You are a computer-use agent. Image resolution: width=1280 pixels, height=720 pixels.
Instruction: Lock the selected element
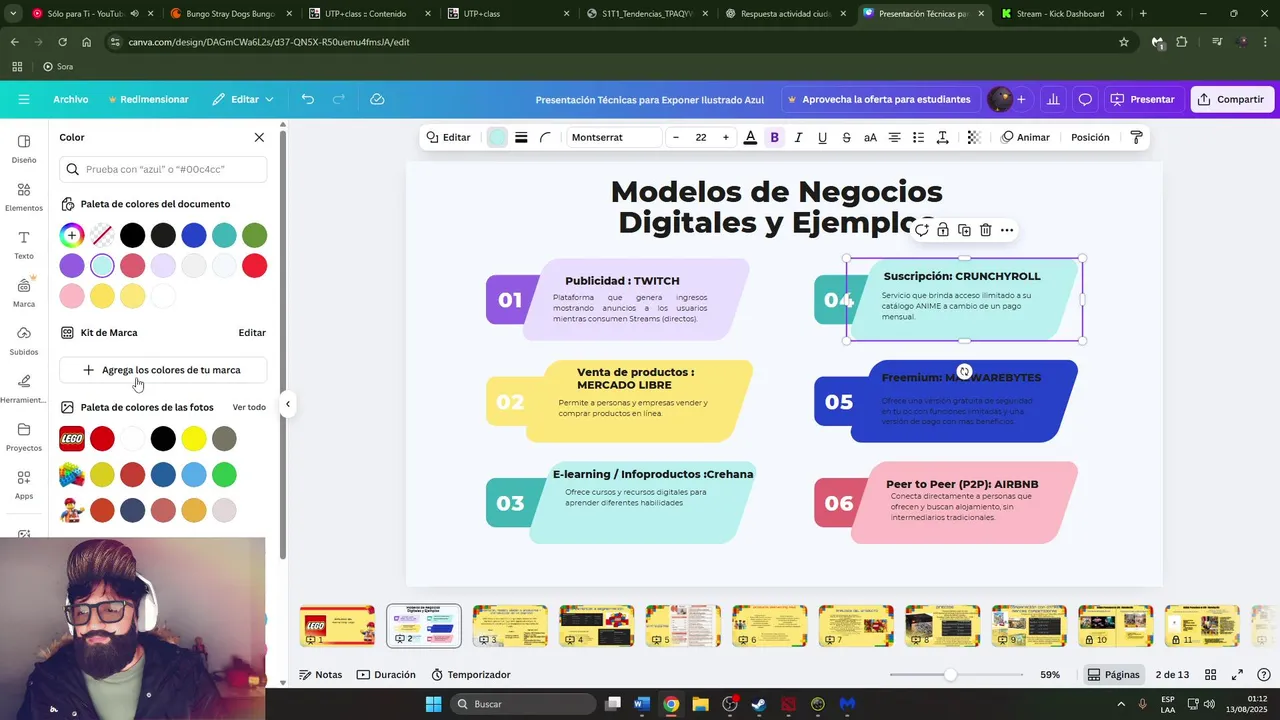[x=943, y=230]
